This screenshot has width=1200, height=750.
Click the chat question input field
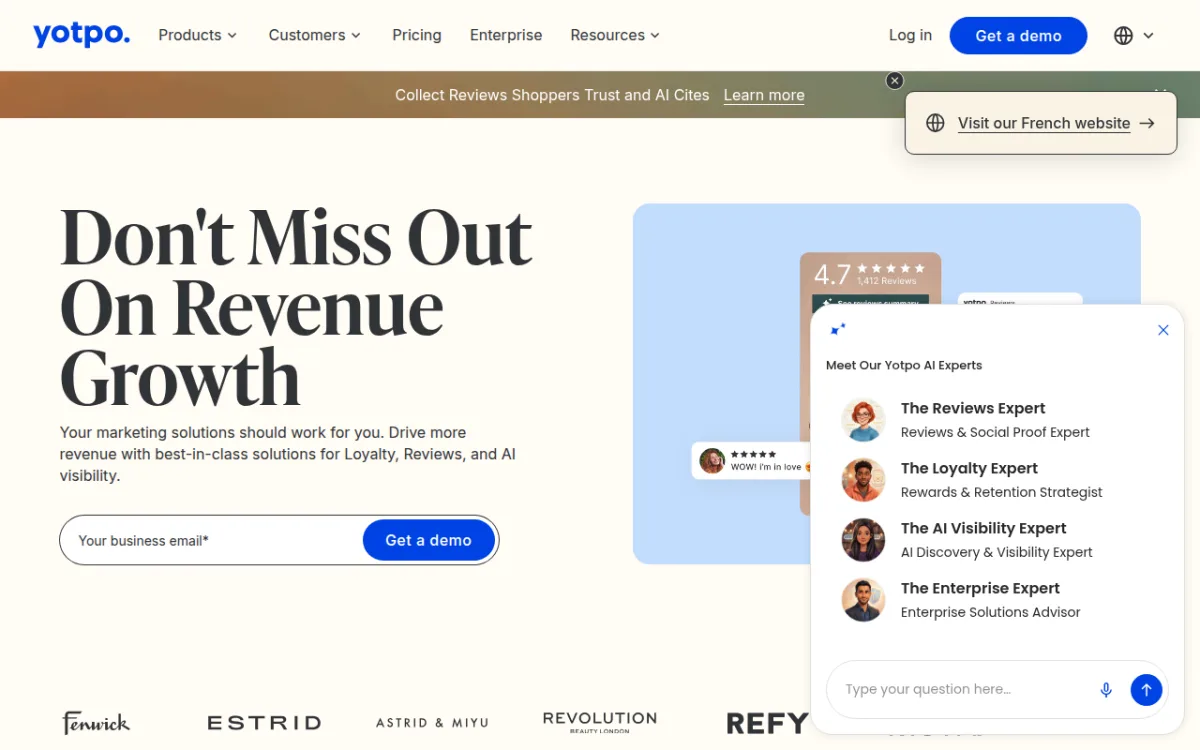960,689
